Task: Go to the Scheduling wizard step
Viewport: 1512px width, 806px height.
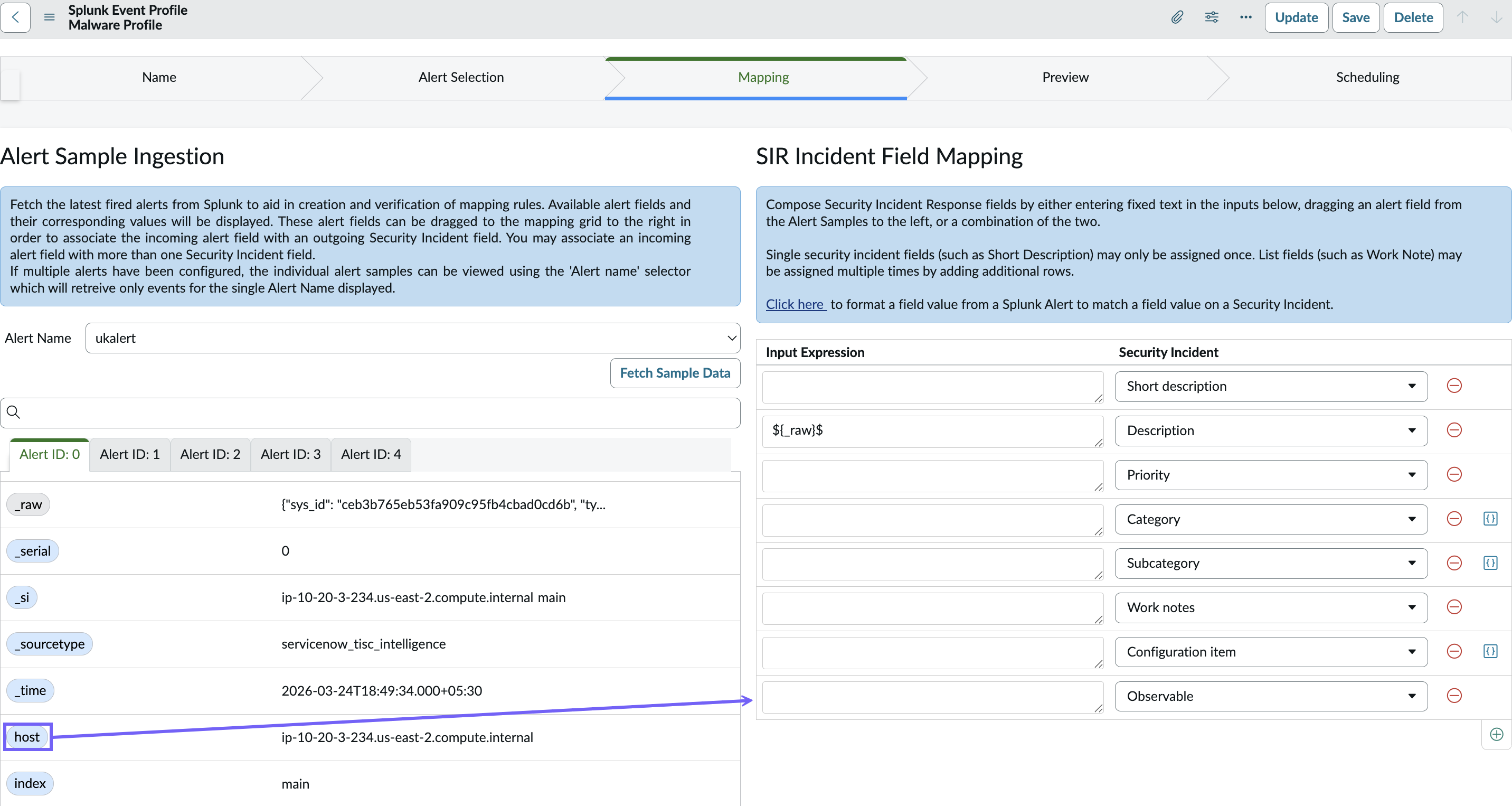Action: click(1367, 78)
